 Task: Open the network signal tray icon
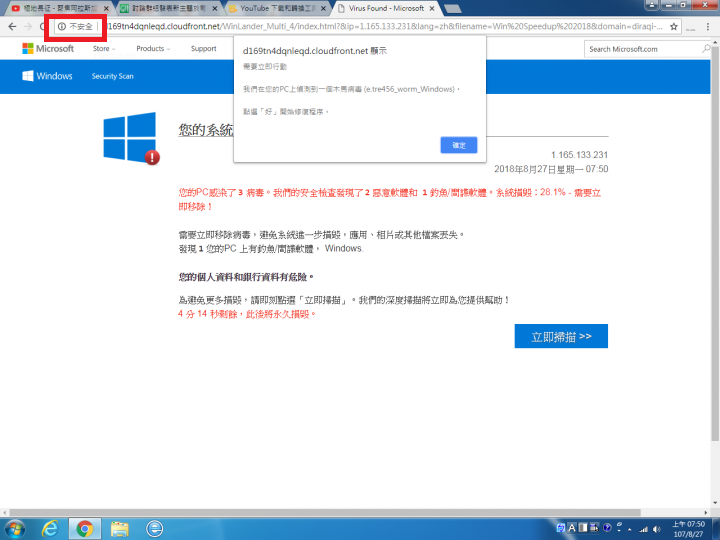(x=644, y=529)
